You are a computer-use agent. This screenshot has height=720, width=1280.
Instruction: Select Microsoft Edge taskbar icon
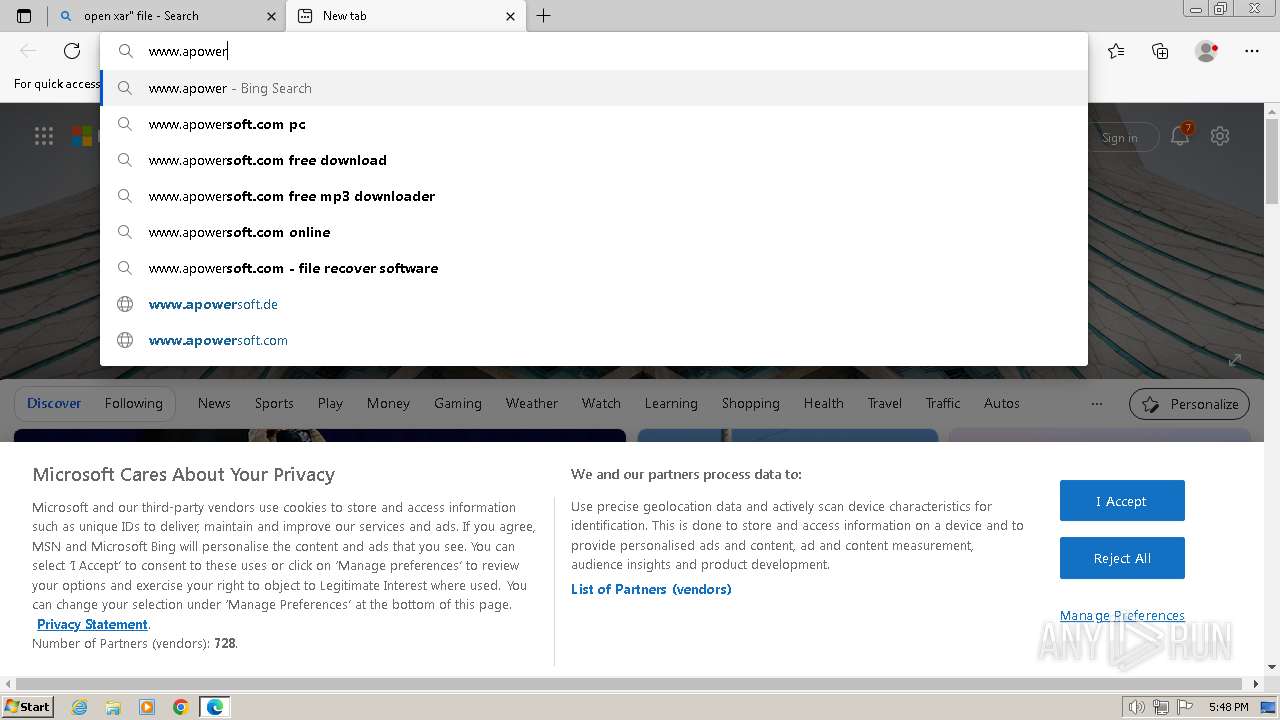click(x=215, y=707)
